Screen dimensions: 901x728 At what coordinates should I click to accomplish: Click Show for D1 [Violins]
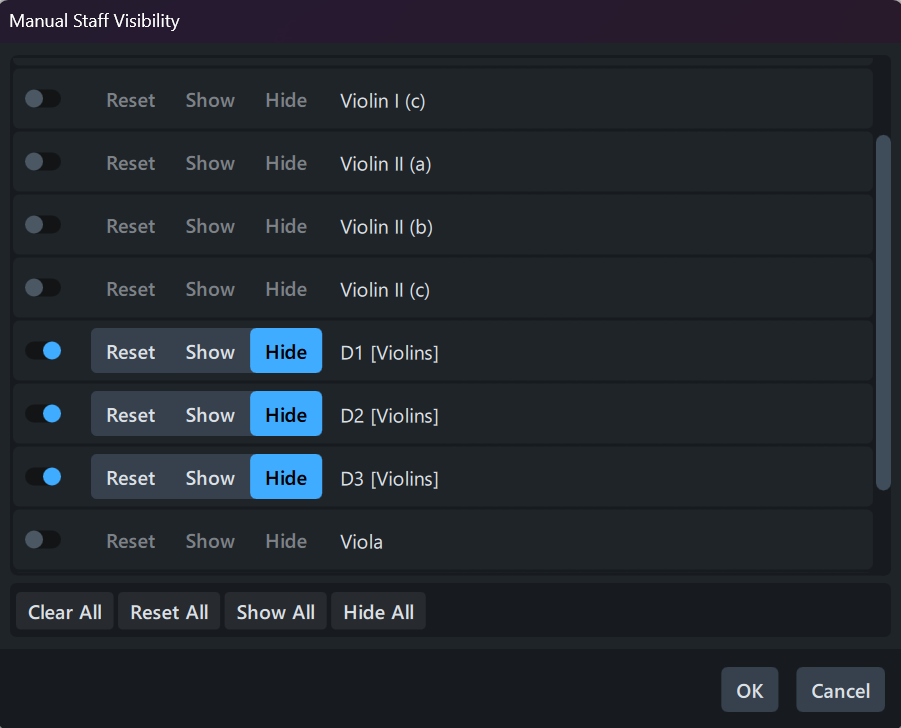pyautogui.click(x=210, y=352)
